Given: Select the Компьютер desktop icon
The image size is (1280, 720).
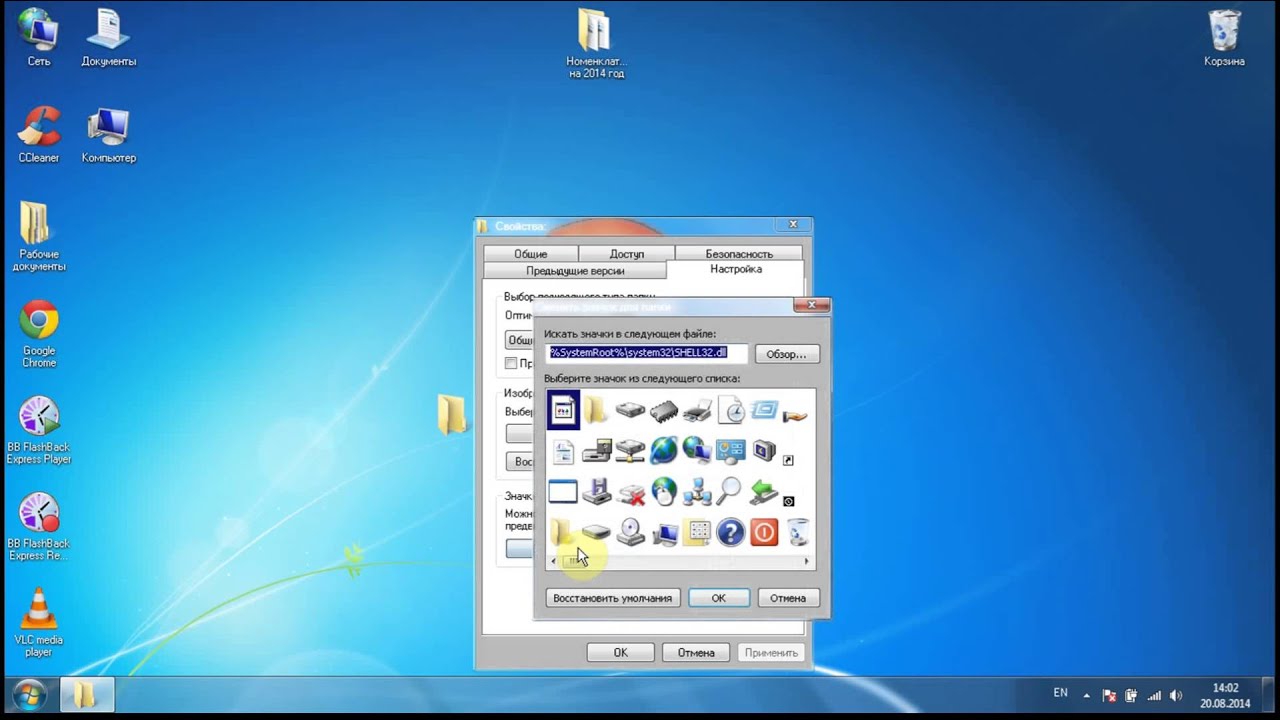Looking at the screenshot, I should point(109,134).
